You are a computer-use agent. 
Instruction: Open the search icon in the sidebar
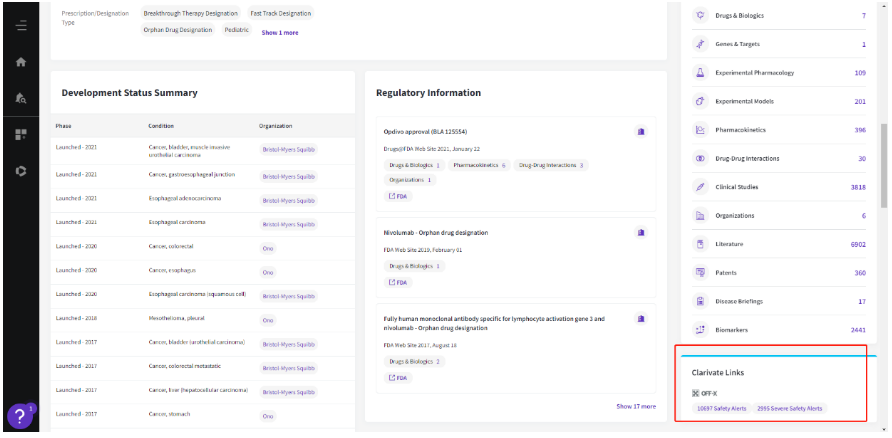click(x=21, y=98)
